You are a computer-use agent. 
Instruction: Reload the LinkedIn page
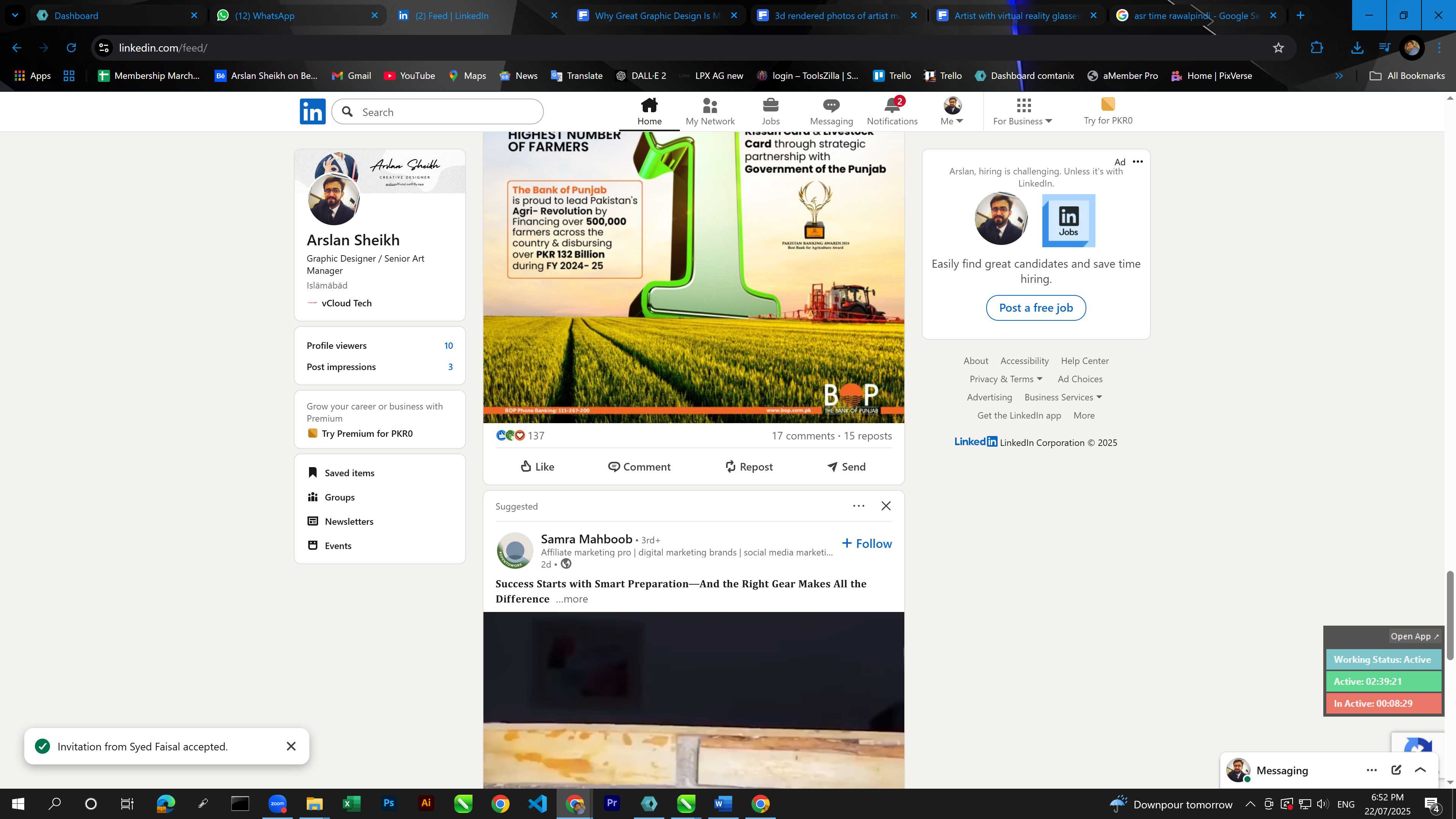tap(71, 48)
